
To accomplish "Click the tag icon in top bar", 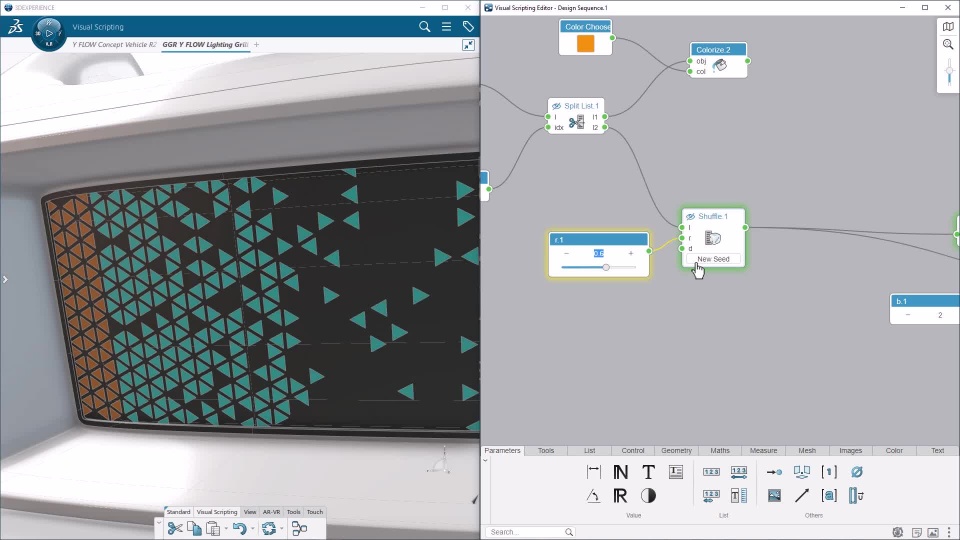I will (x=468, y=26).
